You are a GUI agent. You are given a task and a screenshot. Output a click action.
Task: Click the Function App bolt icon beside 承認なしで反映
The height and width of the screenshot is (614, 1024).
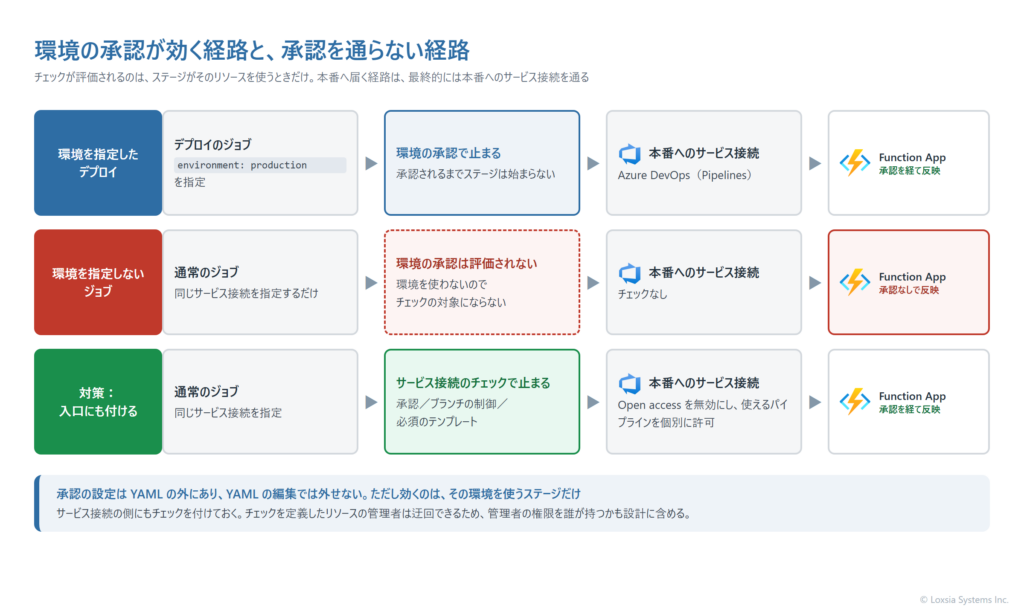point(855,282)
